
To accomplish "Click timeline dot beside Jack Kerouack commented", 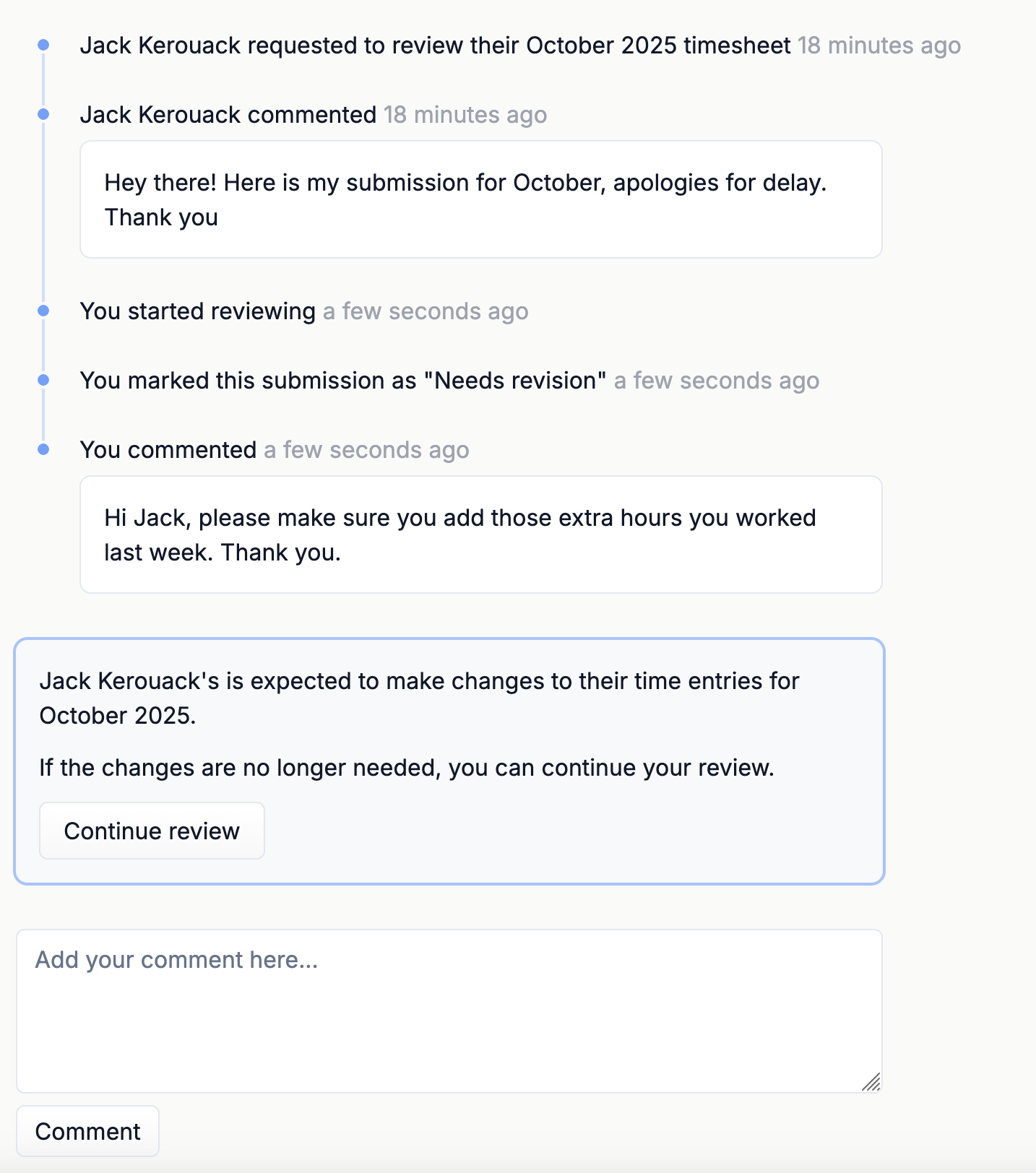I will (x=43, y=115).
